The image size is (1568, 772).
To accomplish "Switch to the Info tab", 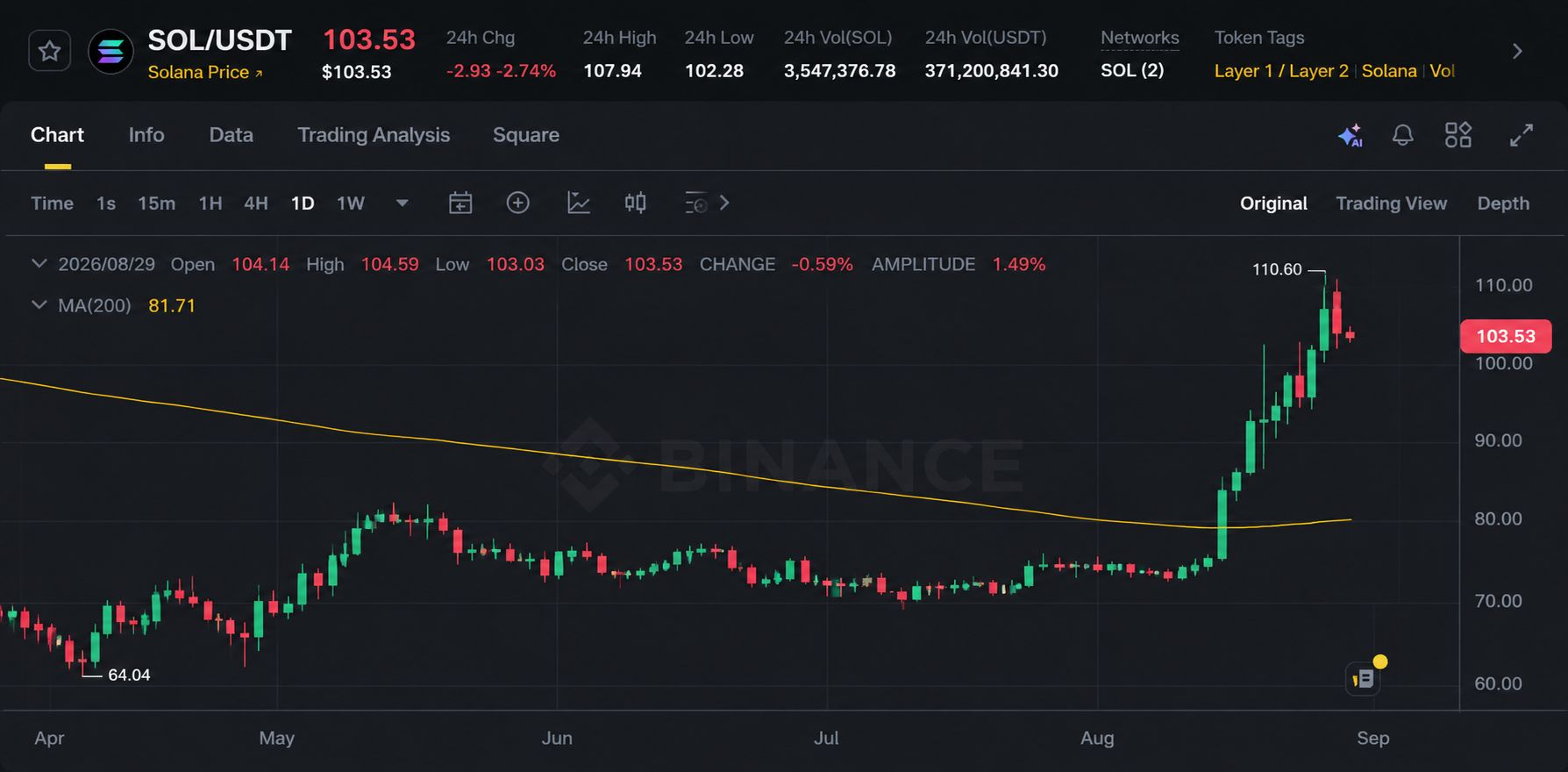I will coord(146,135).
